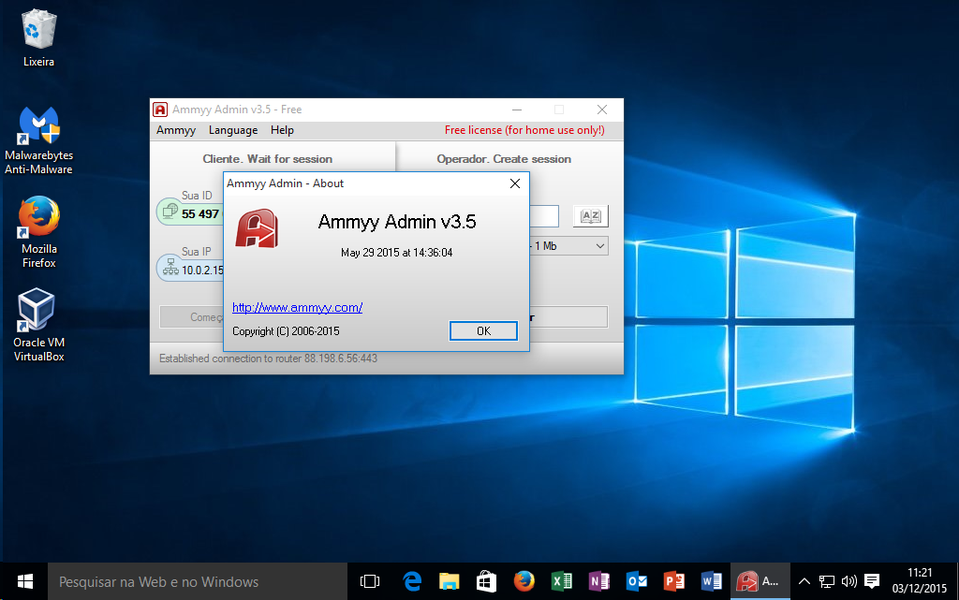Viewport: 959px width, 600px height.
Task: Show hidden system tray icons
Action: point(803,581)
